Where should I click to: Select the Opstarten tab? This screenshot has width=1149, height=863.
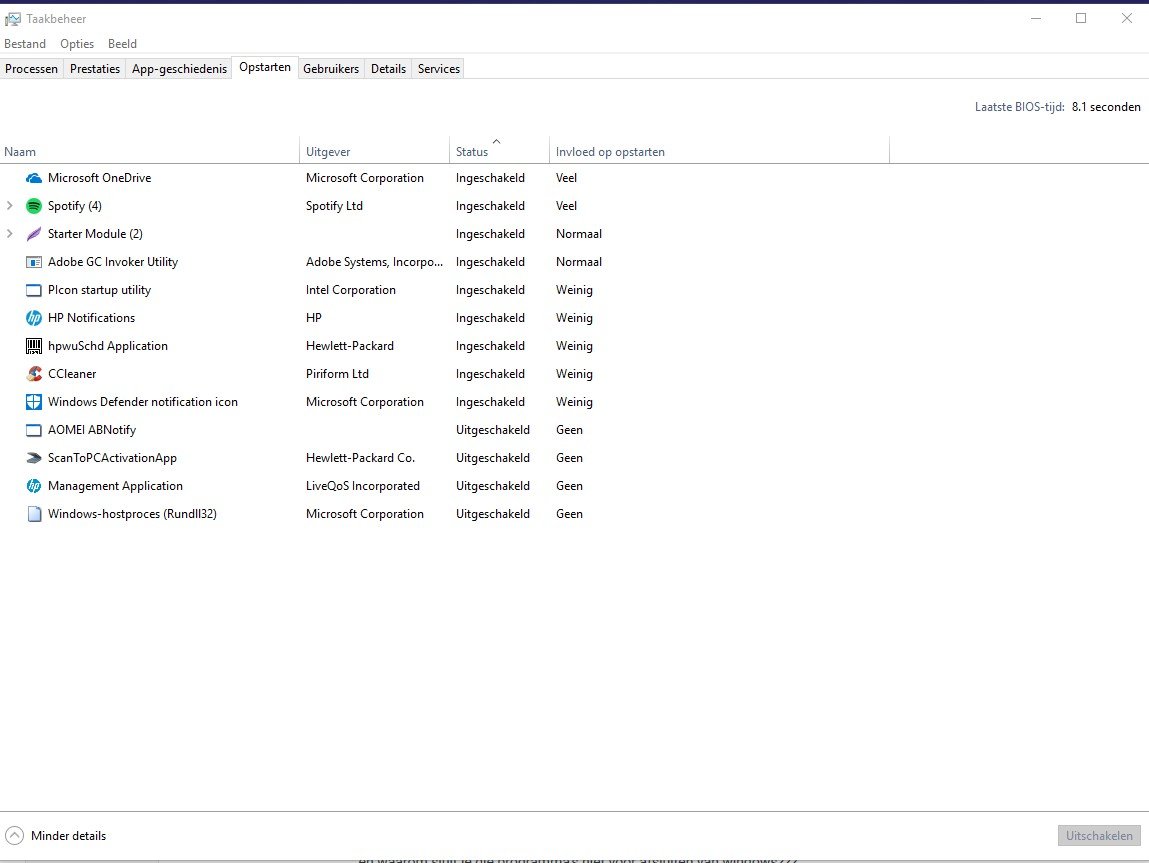(265, 67)
